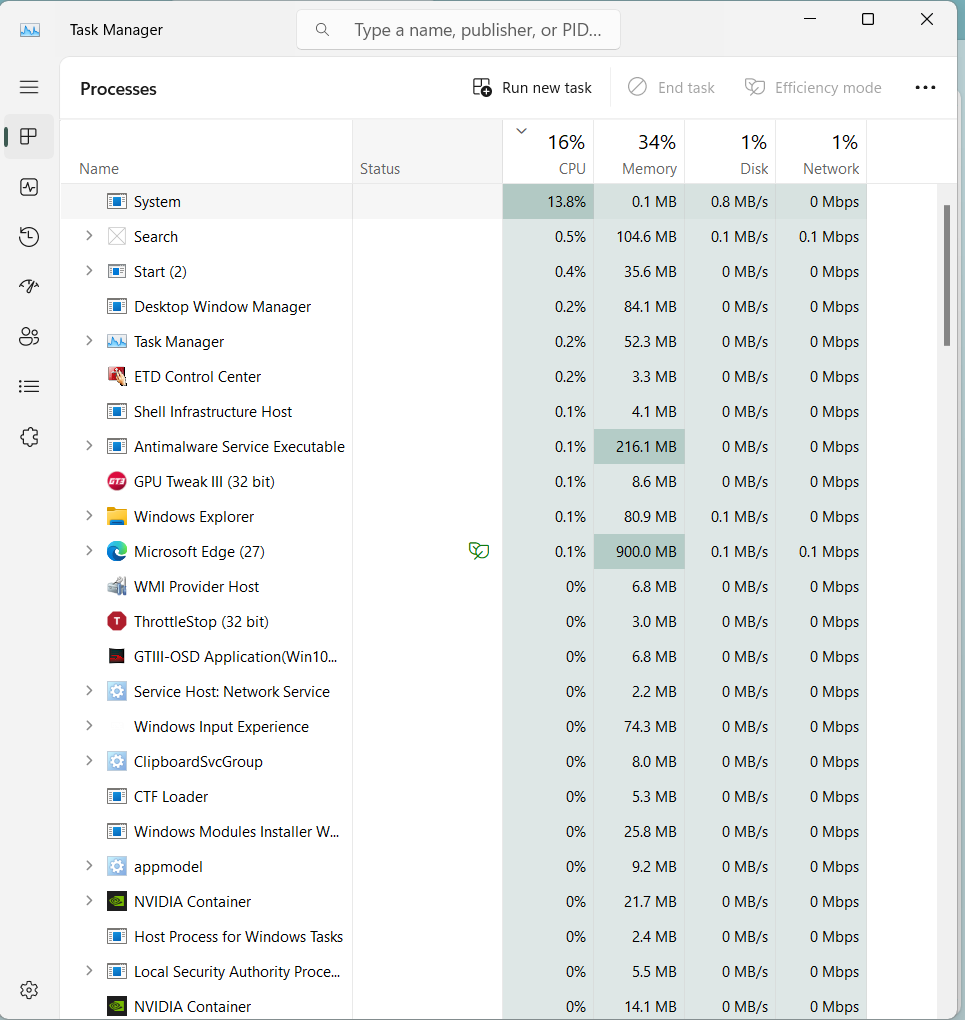Click the Microsoft Edge process icon

(x=116, y=552)
